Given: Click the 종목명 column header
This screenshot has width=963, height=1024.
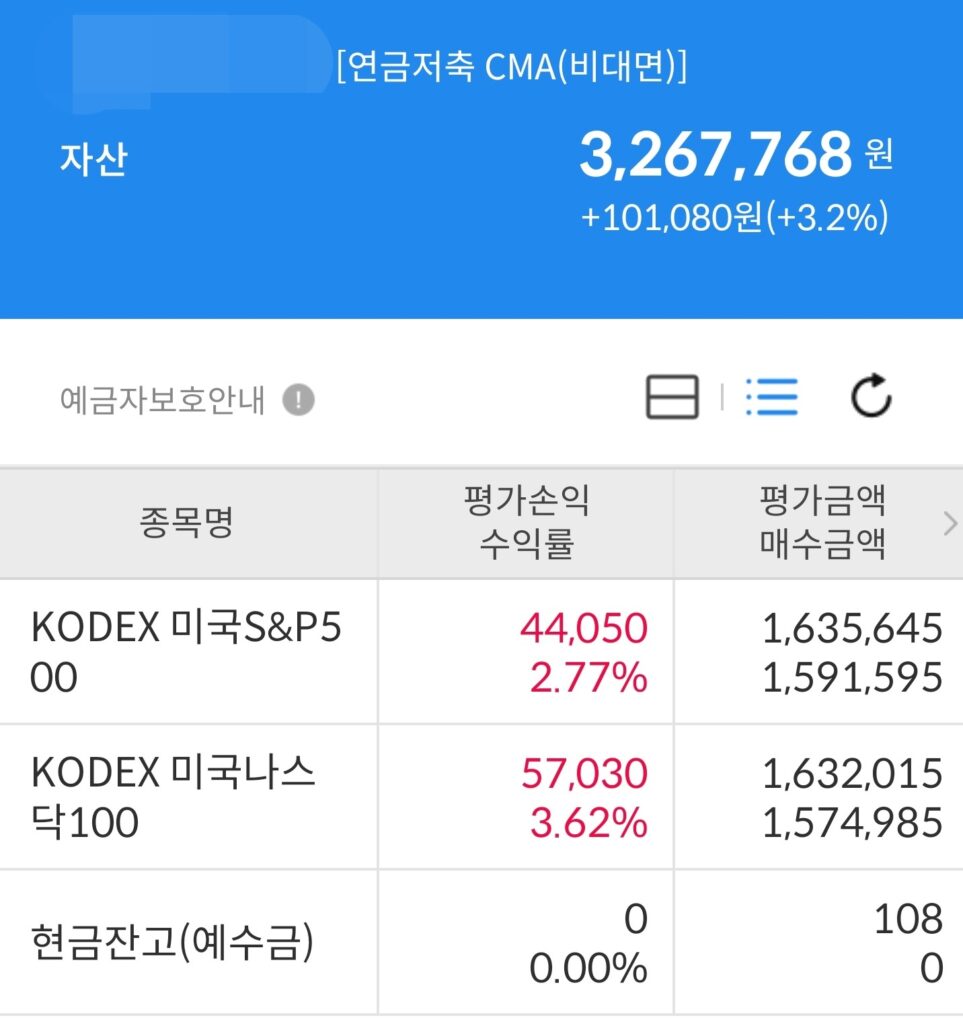Looking at the screenshot, I should (x=187, y=522).
